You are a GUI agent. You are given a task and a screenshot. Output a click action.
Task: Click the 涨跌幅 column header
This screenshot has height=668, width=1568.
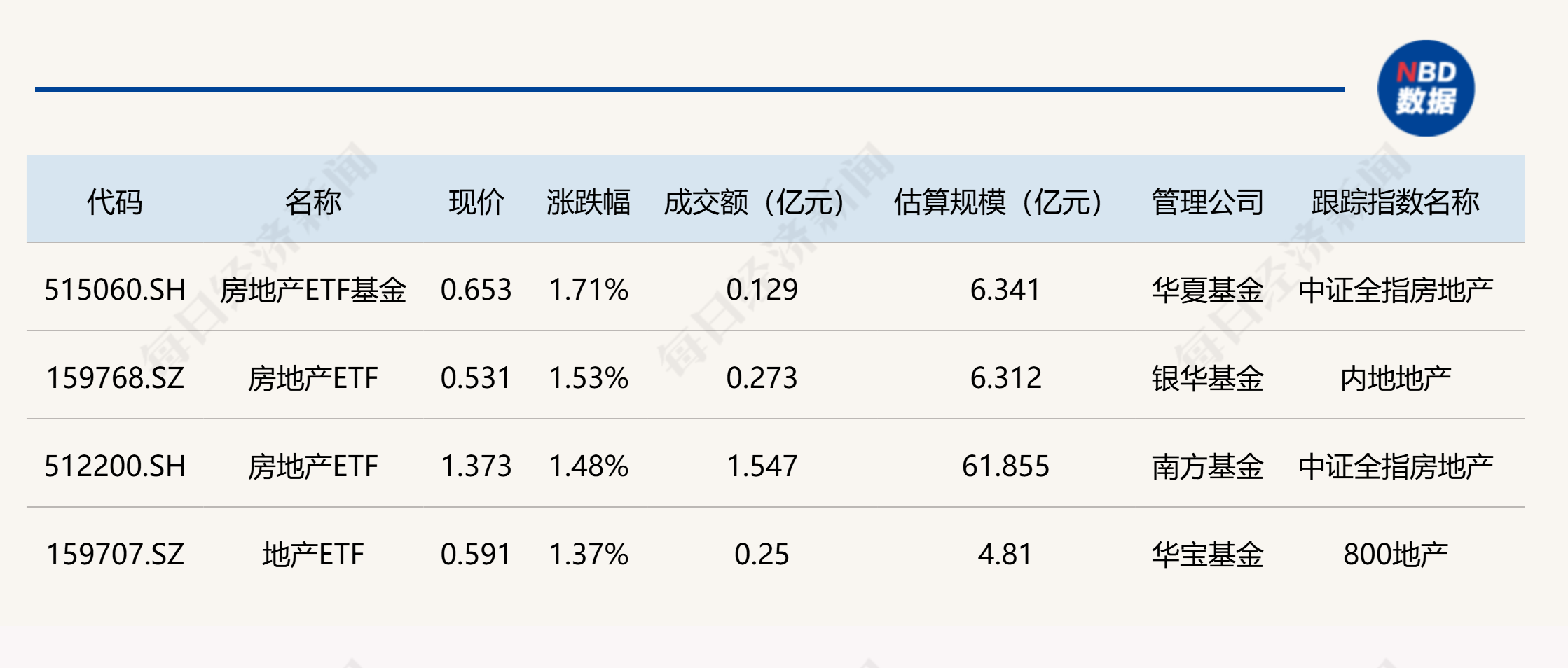[588, 202]
